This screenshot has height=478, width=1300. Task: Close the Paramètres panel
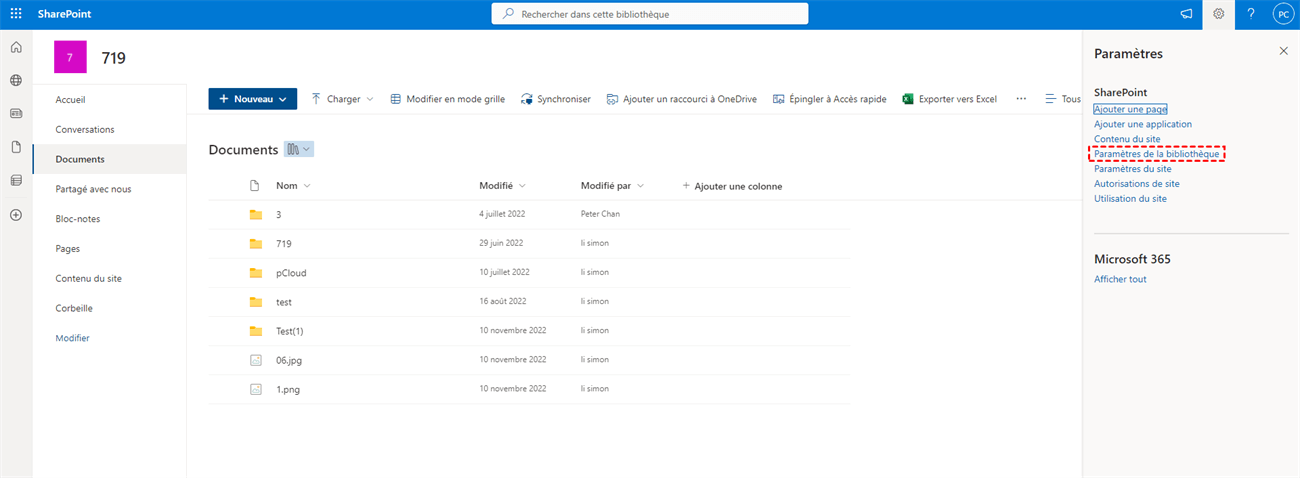[x=1283, y=51]
